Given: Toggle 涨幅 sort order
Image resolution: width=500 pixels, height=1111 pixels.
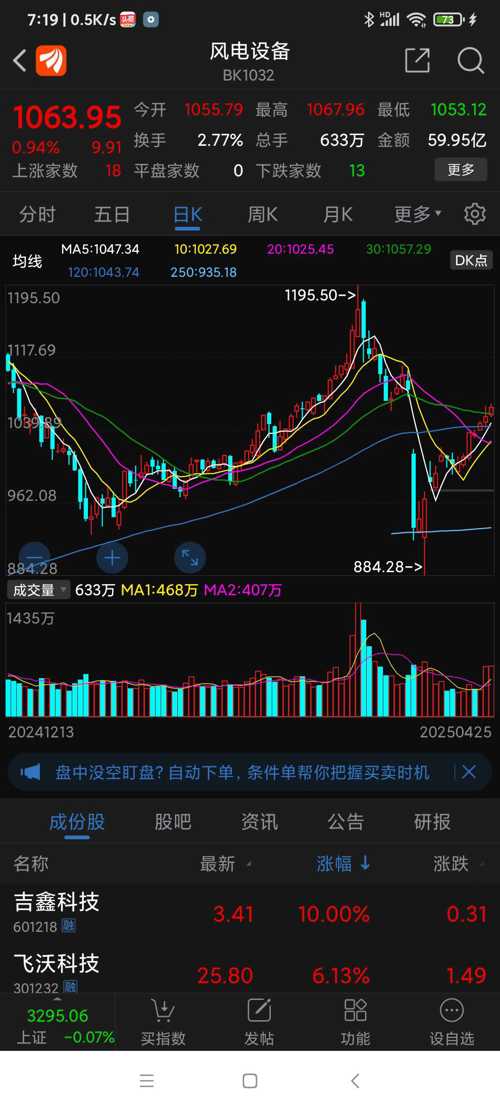Looking at the screenshot, I should tap(343, 864).
